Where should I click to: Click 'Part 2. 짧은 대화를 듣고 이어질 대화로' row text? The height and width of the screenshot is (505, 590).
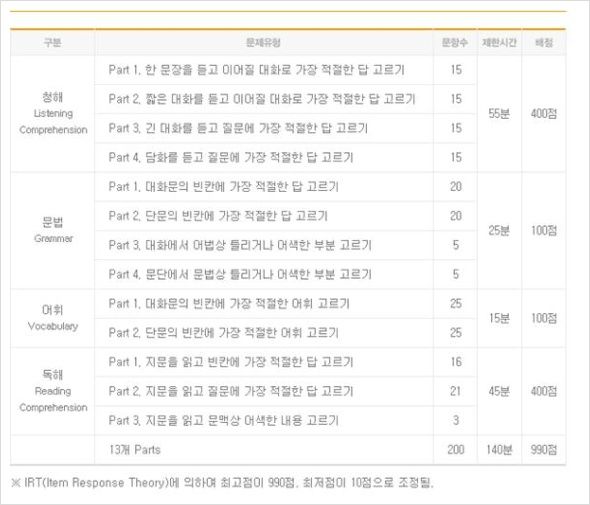[x=262, y=99]
